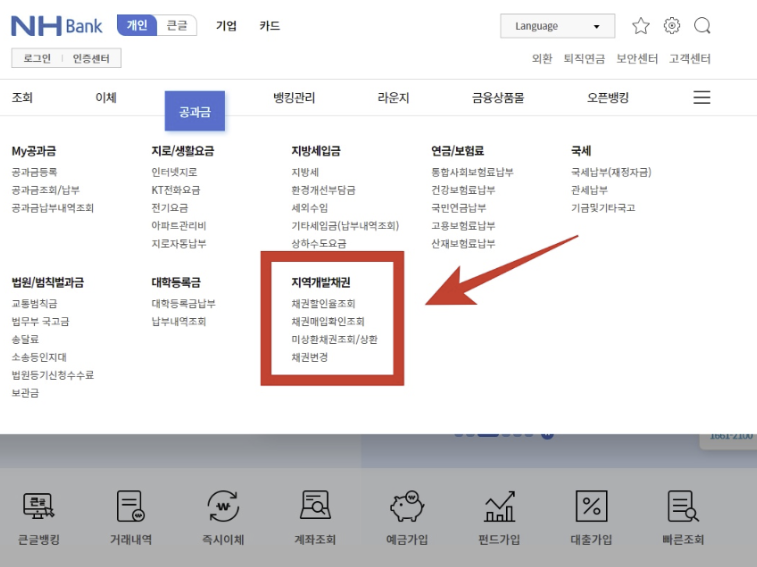Click the 펀드가입 chart icon

[x=499, y=506]
